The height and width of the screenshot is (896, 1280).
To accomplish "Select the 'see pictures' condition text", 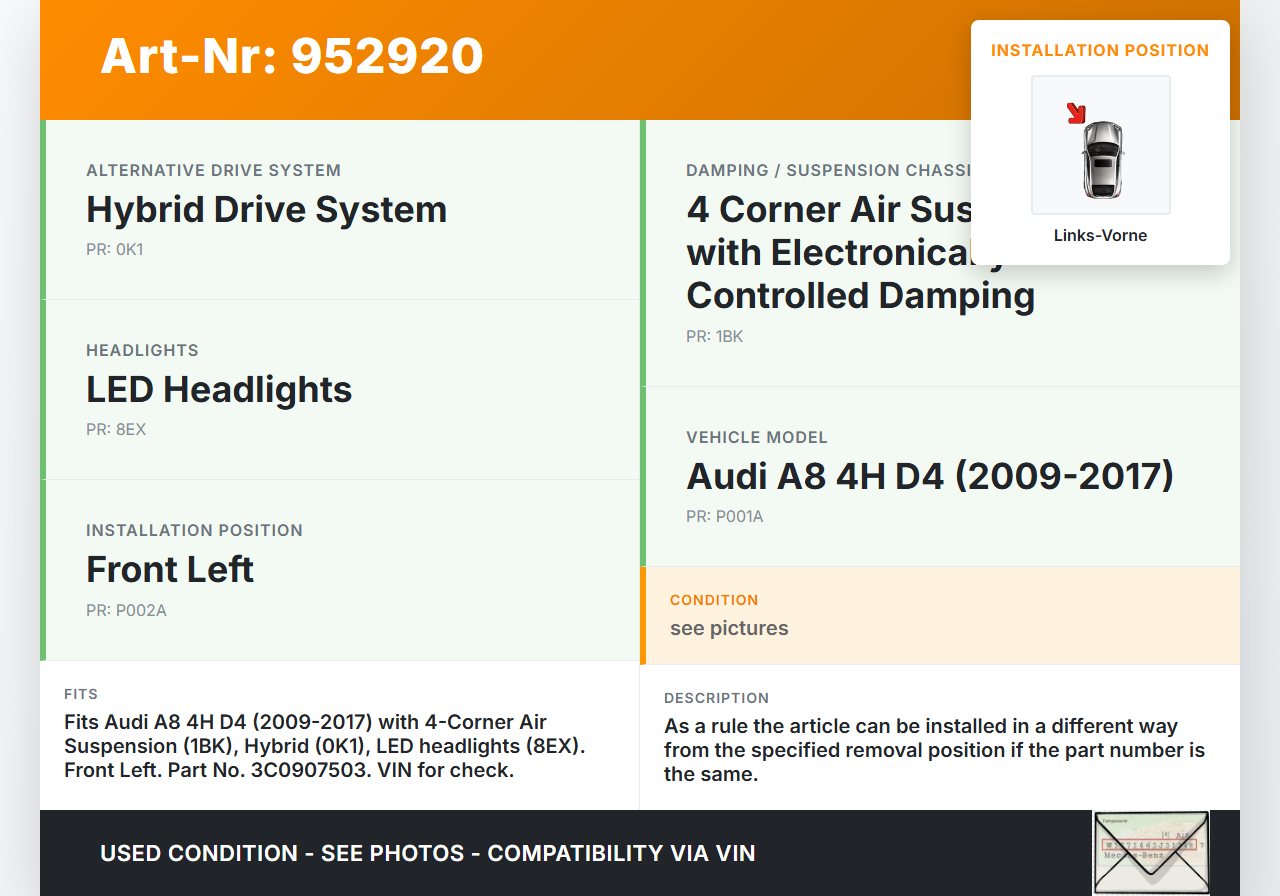I will (x=729, y=628).
